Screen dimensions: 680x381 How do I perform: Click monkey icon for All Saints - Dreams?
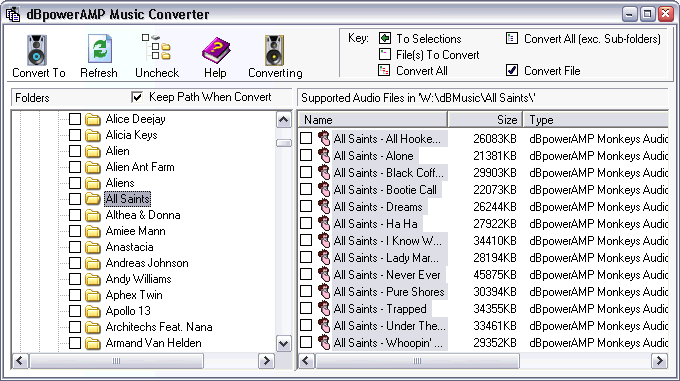(324, 206)
